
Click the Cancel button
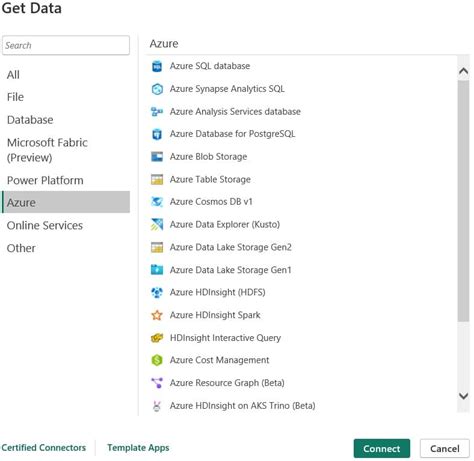(445, 448)
